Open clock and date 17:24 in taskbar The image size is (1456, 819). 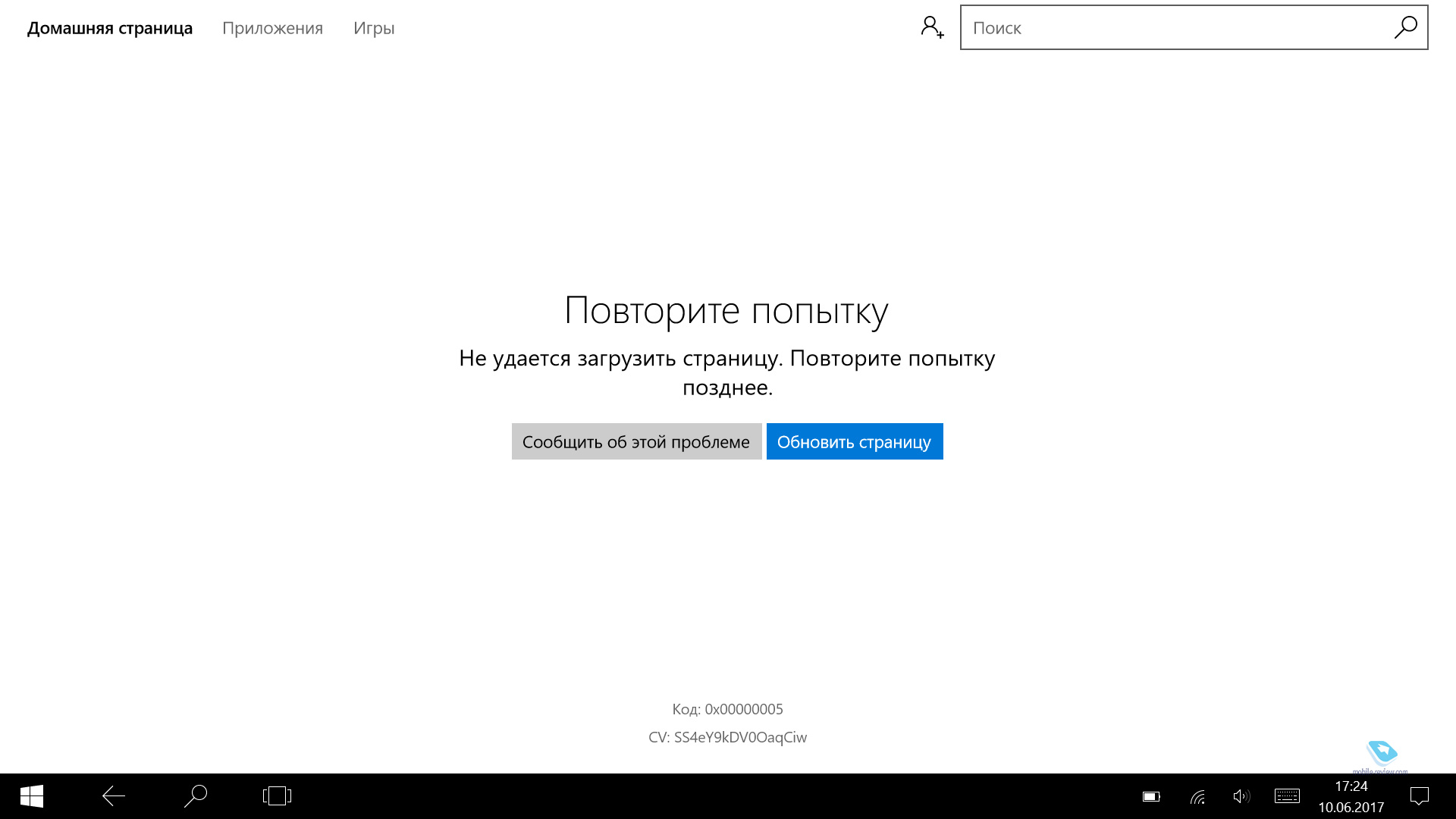click(x=1351, y=796)
